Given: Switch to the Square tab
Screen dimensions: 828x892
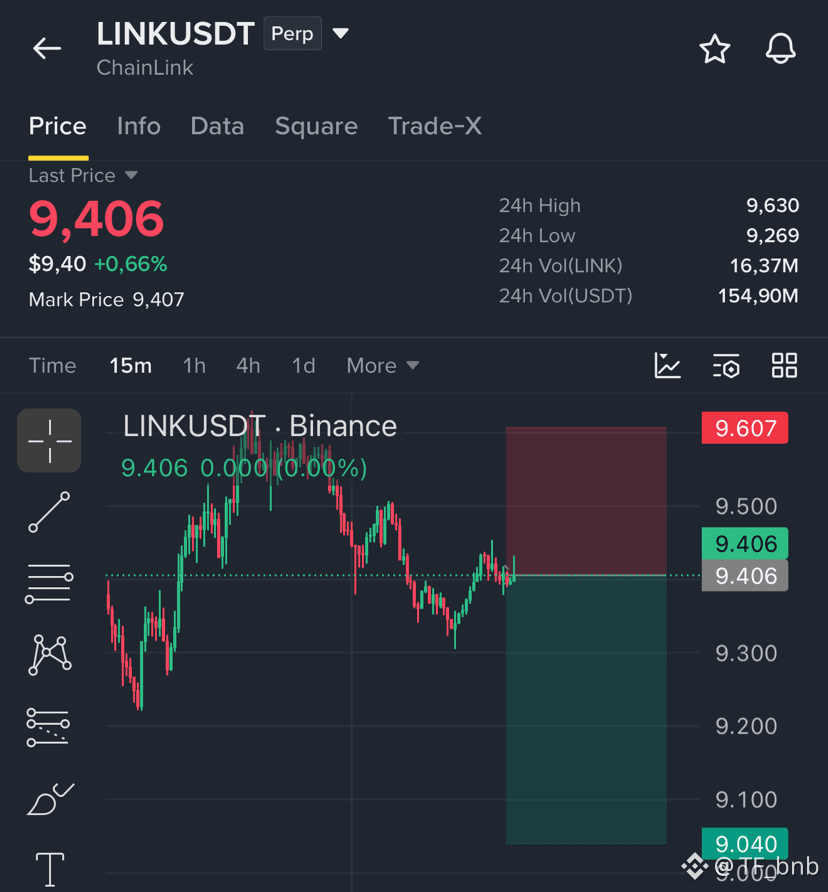Looking at the screenshot, I should point(316,126).
